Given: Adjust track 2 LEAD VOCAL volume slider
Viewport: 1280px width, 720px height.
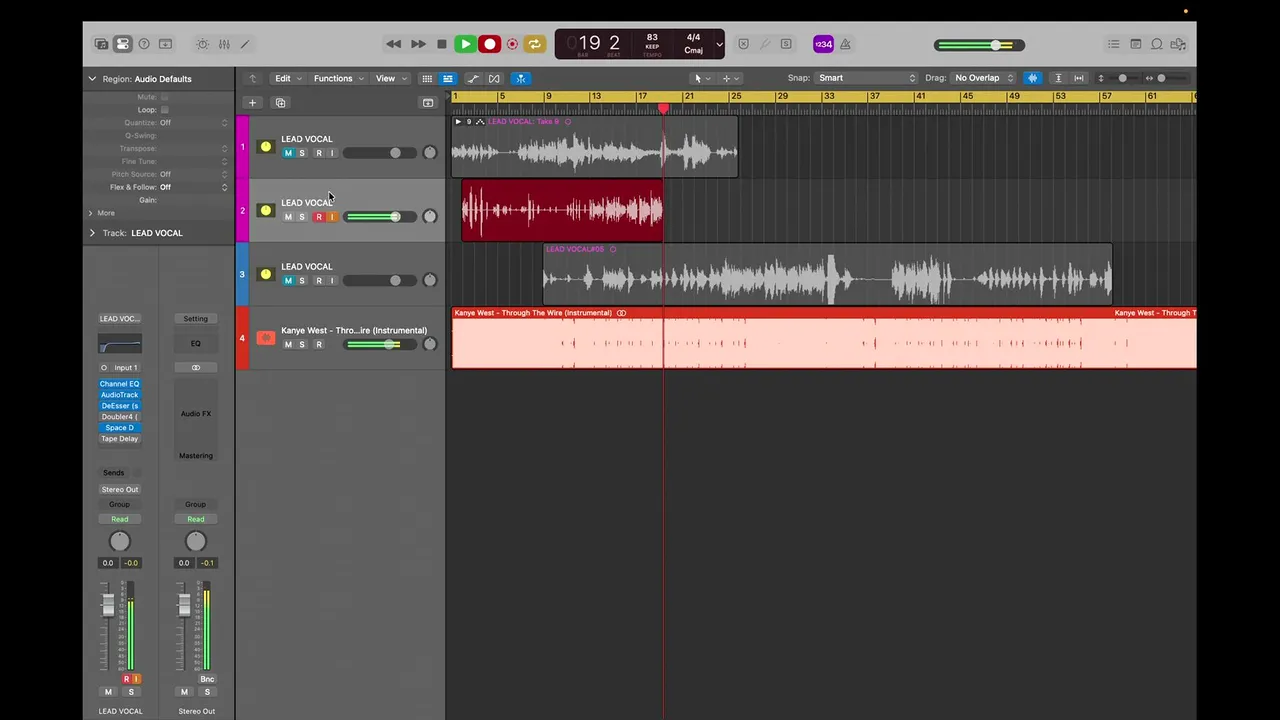Looking at the screenshot, I should 378,217.
